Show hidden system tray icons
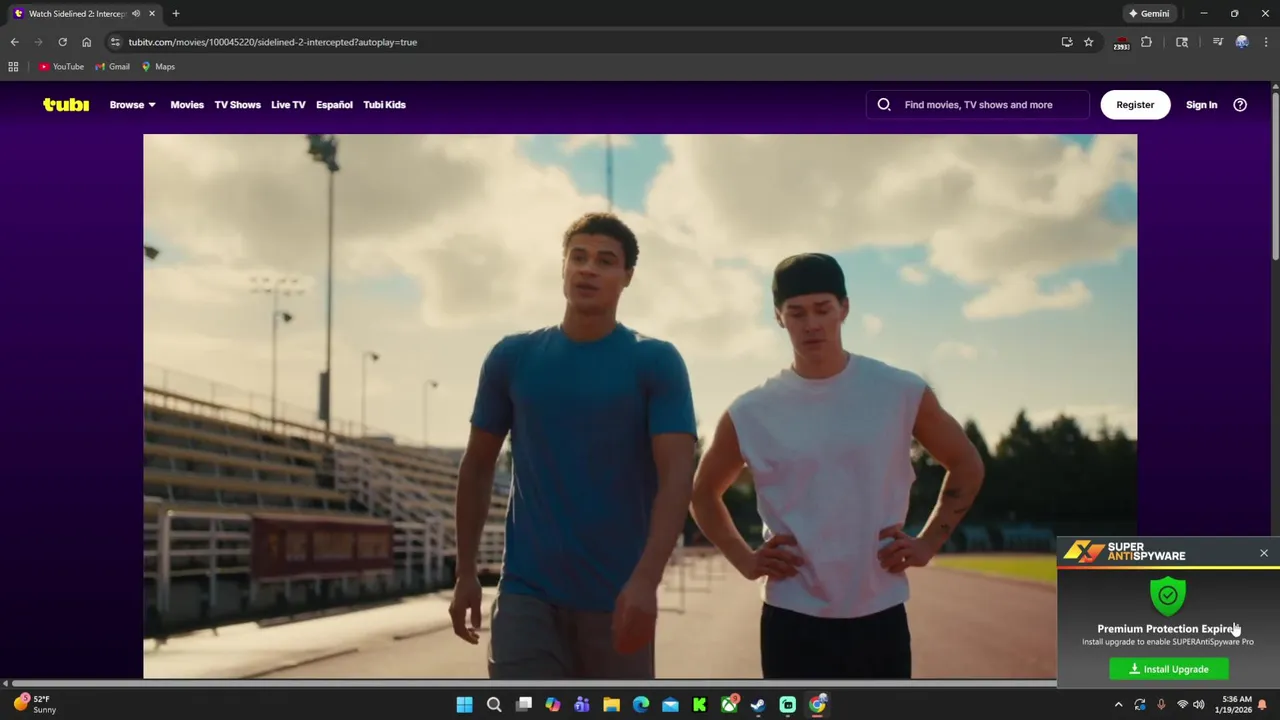The width and height of the screenshot is (1280, 720). click(1119, 705)
